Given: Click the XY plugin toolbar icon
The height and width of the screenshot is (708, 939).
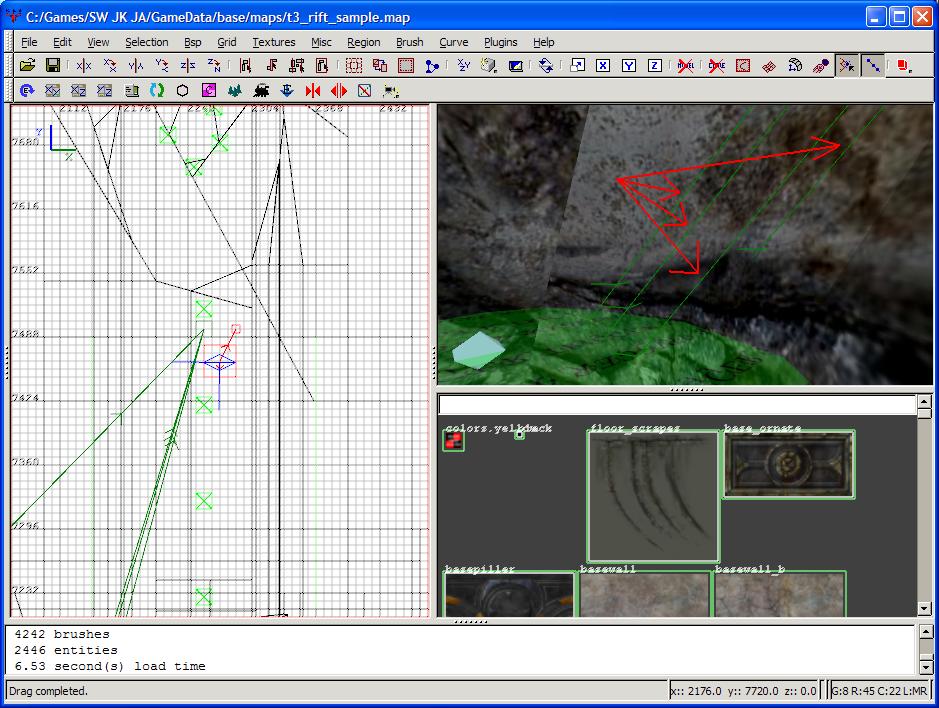Looking at the screenshot, I should click(53, 90).
